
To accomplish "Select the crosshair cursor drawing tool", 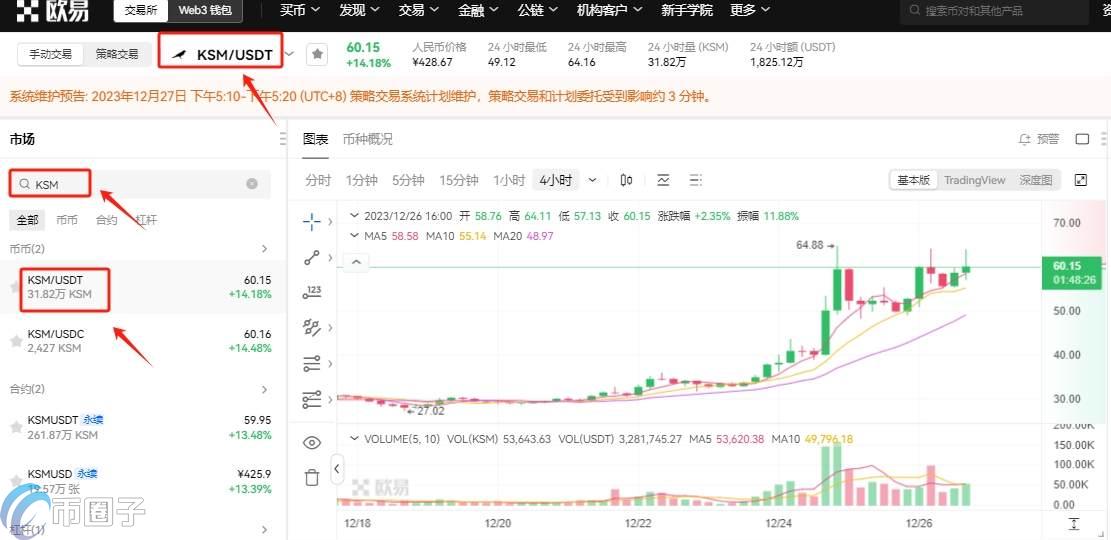I will pyautogui.click(x=312, y=221).
